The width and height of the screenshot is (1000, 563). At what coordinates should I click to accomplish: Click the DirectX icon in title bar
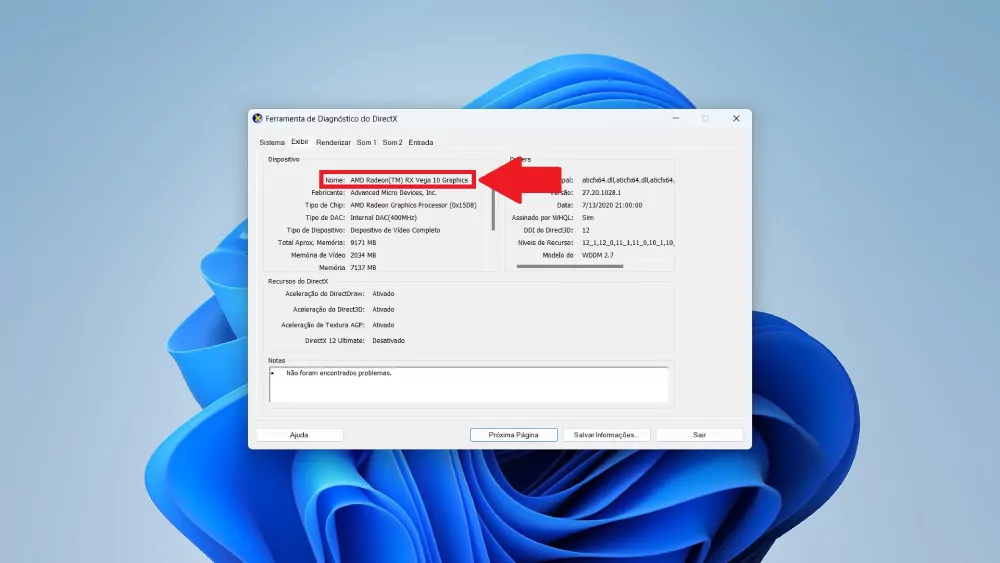tap(258, 118)
